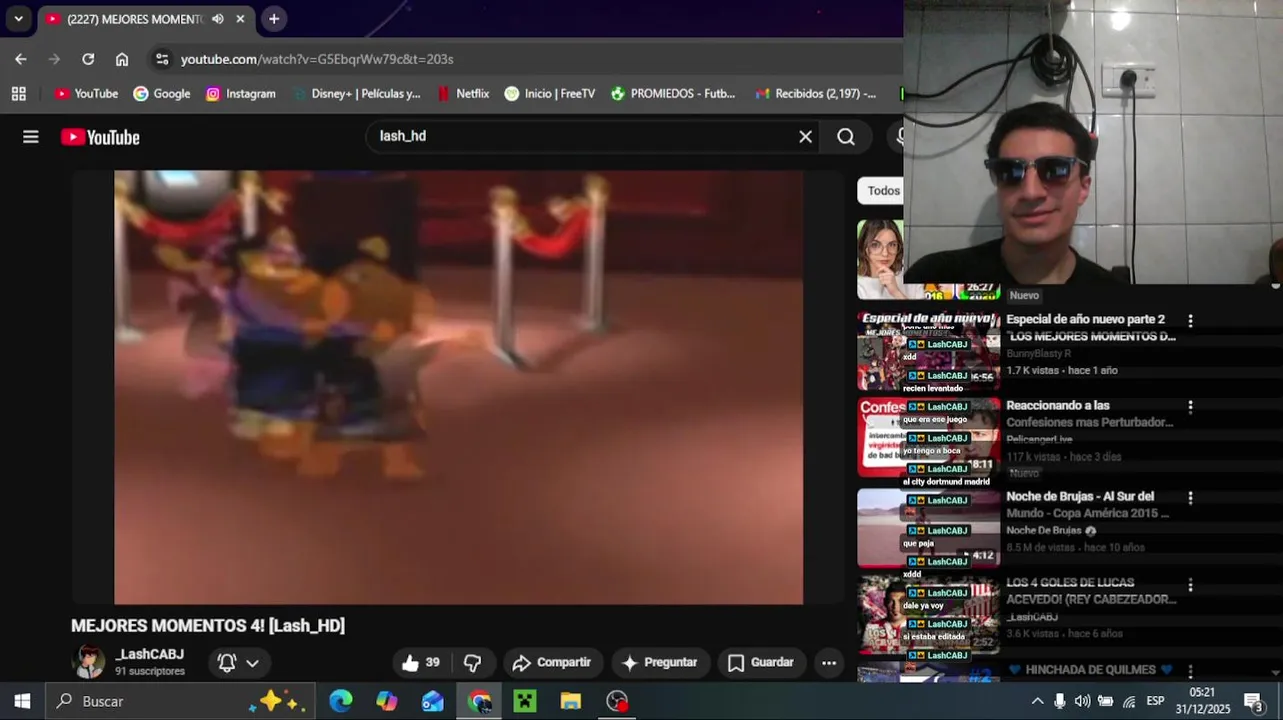Screen dimensions: 1283x720
Task: Click the Noche de Brujas video thumbnail
Action: tap(928, 528)
